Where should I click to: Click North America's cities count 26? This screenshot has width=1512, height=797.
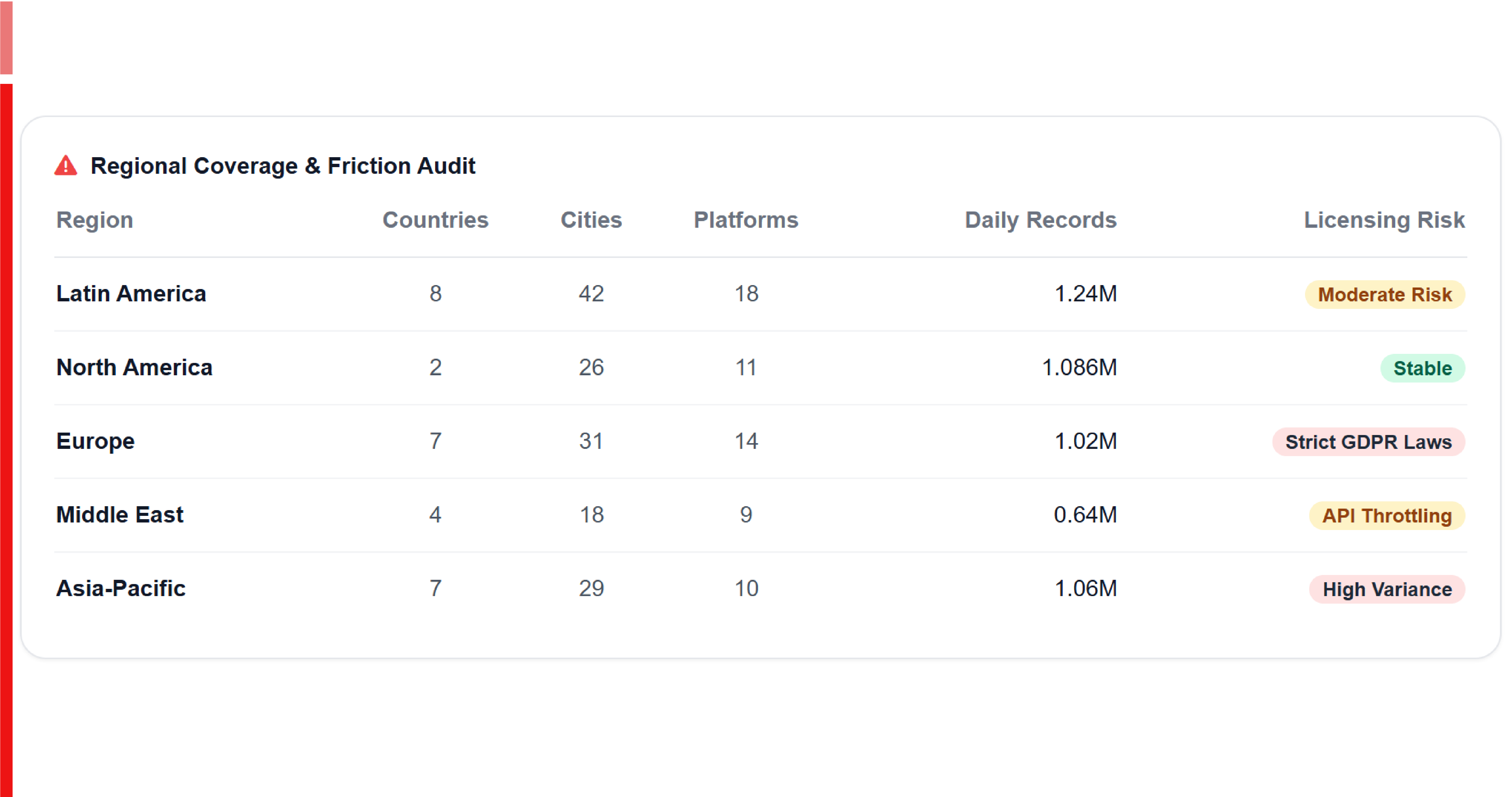pyautogui.click(x=591, y=367)
